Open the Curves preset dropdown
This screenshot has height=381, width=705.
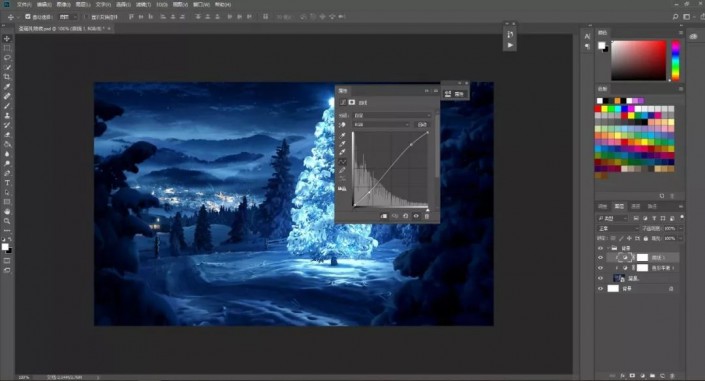[x=392, y=116]
